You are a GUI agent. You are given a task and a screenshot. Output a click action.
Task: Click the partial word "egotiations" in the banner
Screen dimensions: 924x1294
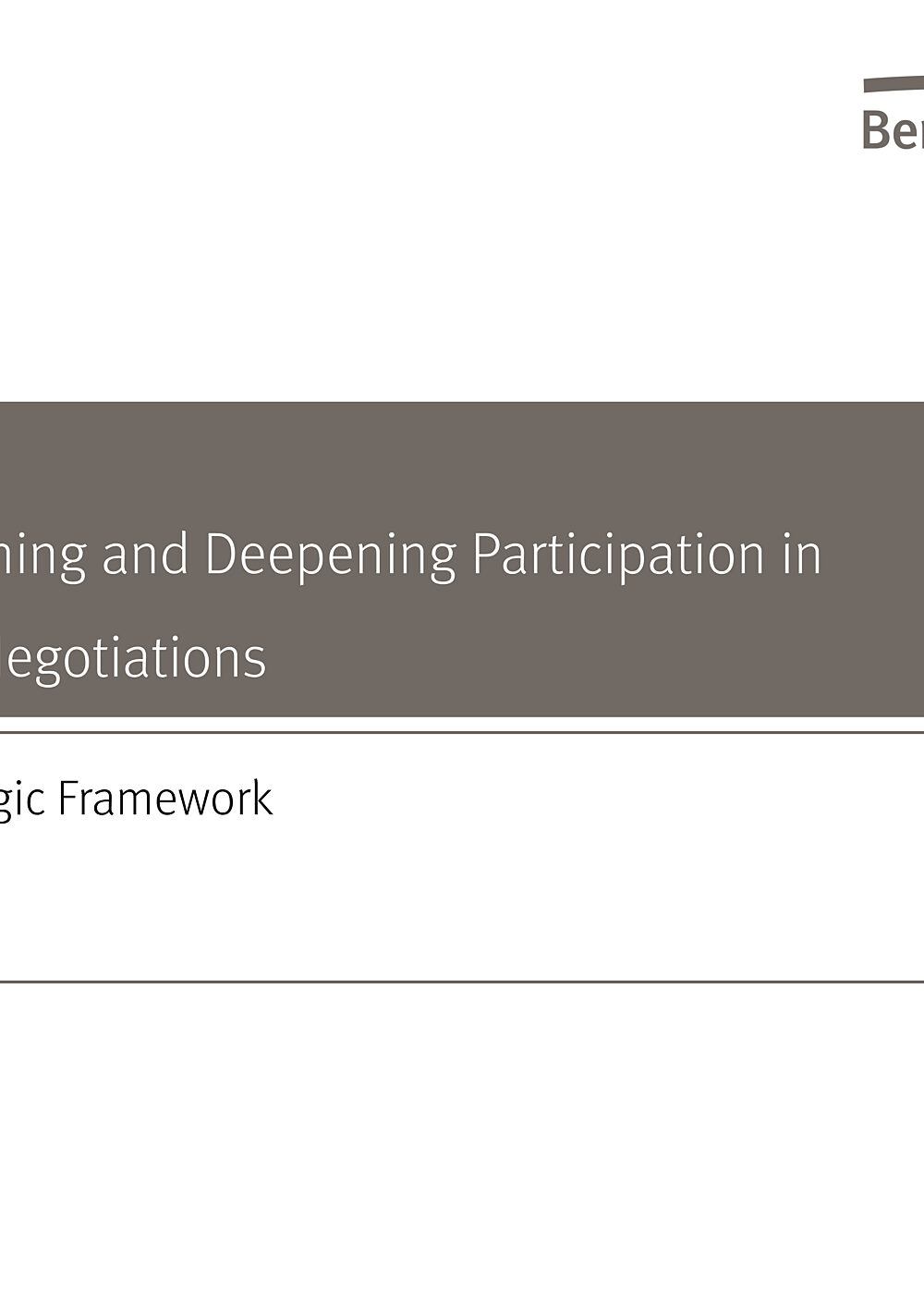click(133, 659)
